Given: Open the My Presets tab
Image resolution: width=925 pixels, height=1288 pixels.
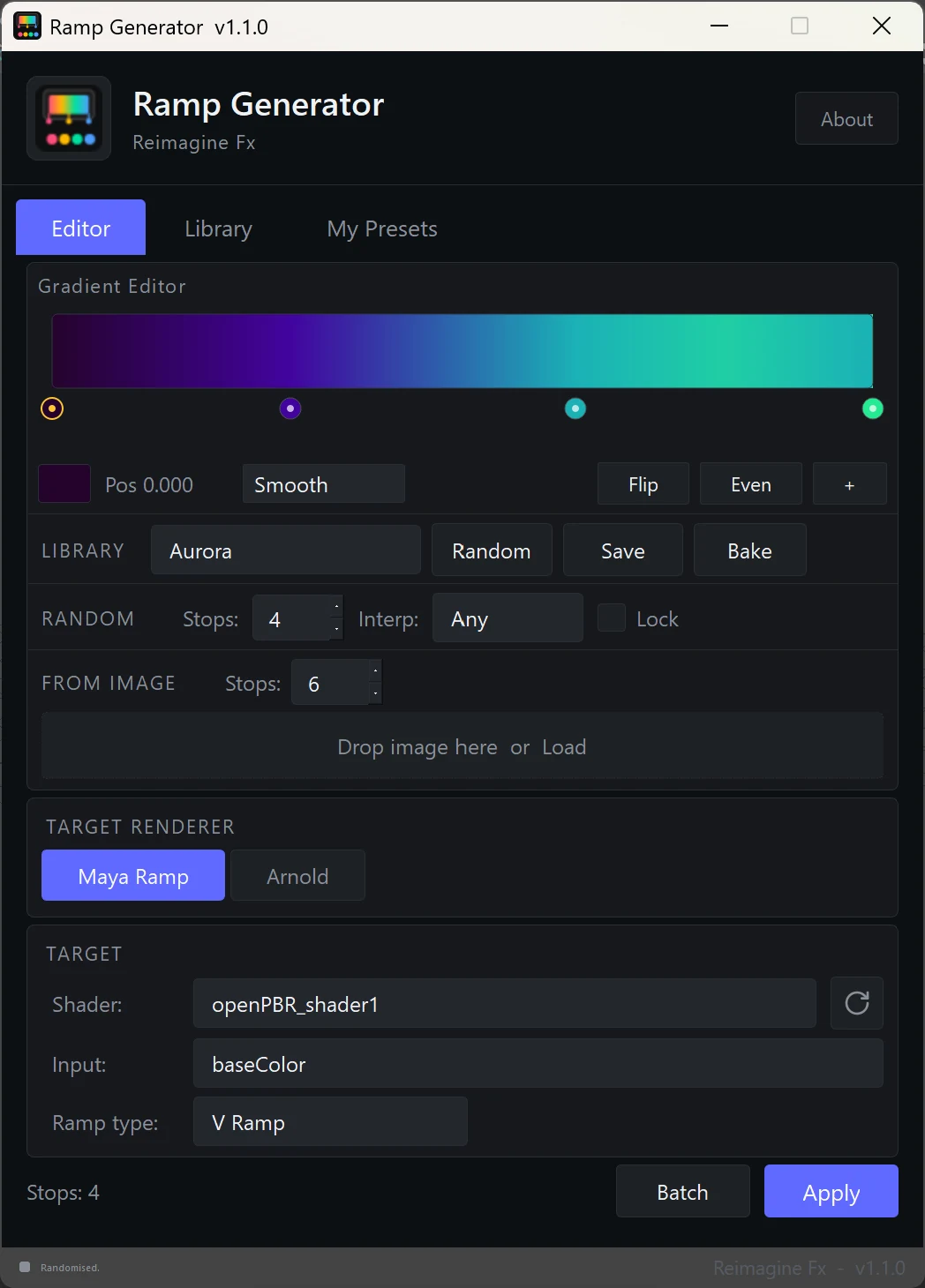Looking at the screenshot, I should (382, 228).
